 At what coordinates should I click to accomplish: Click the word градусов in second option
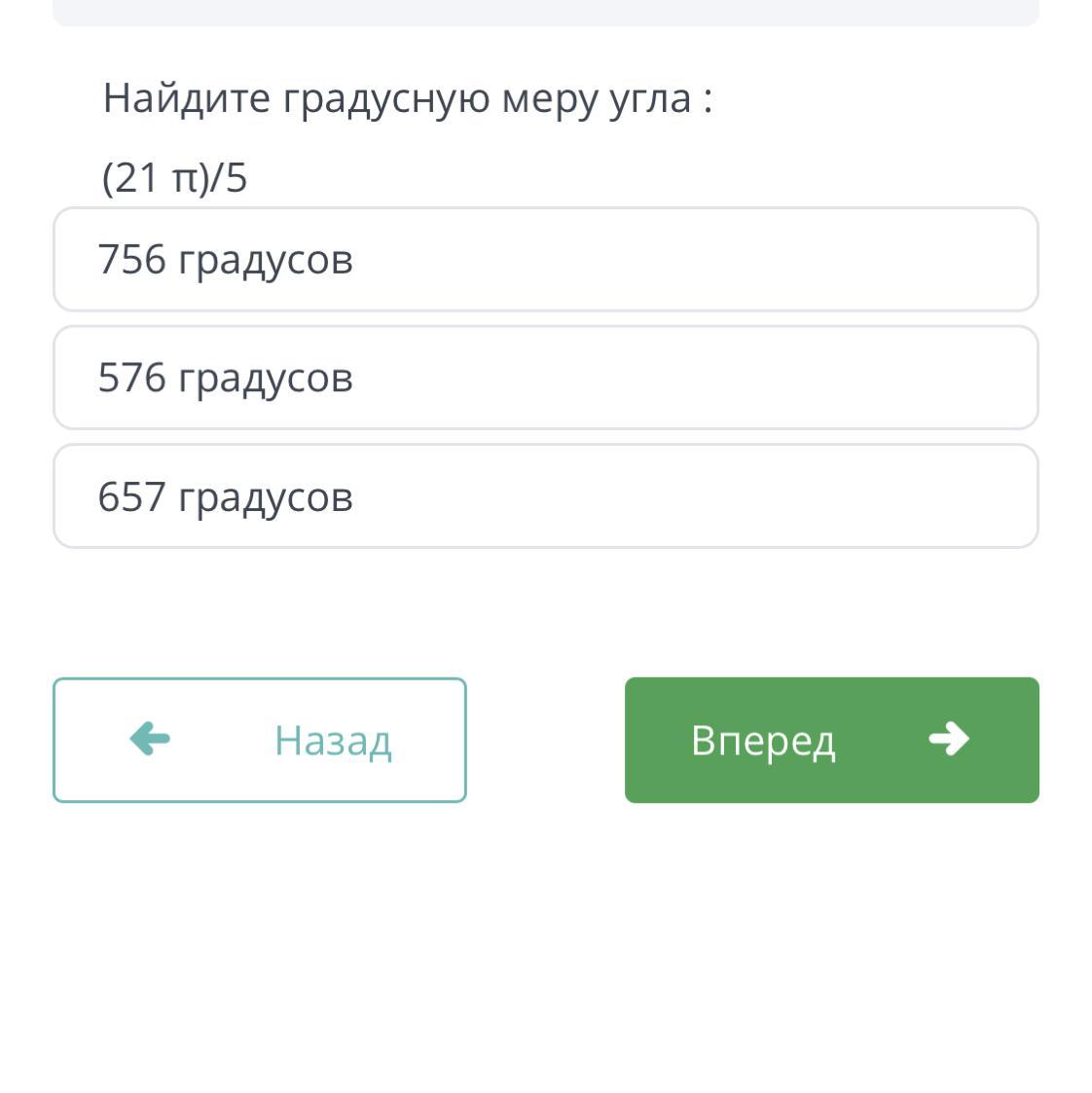[x=266, y=381]
